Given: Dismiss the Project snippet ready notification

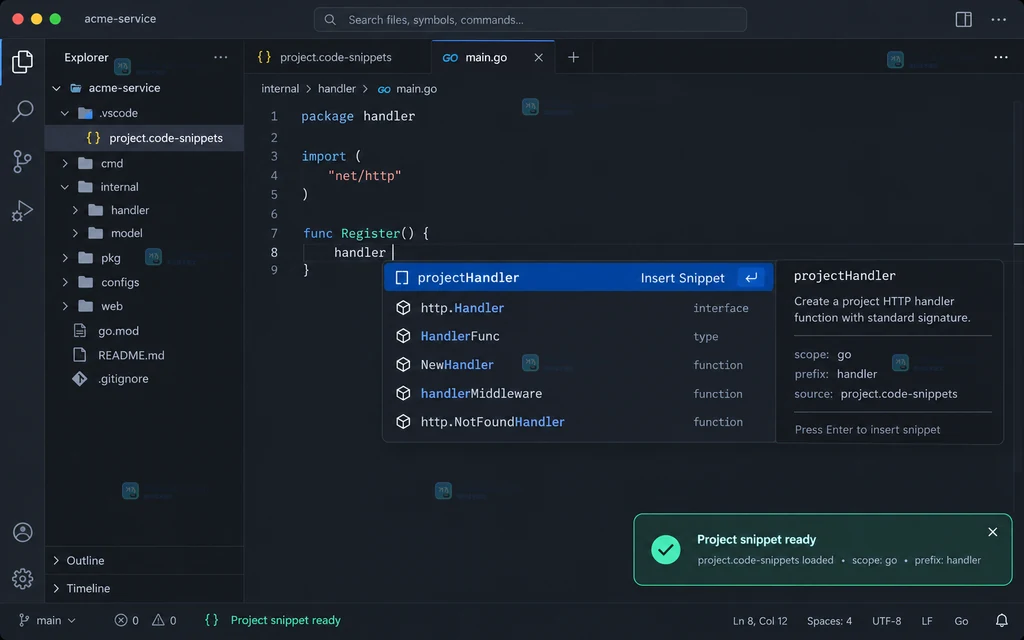Looking at the screenshot, I should pyautogui.click(x=993, y=532).
